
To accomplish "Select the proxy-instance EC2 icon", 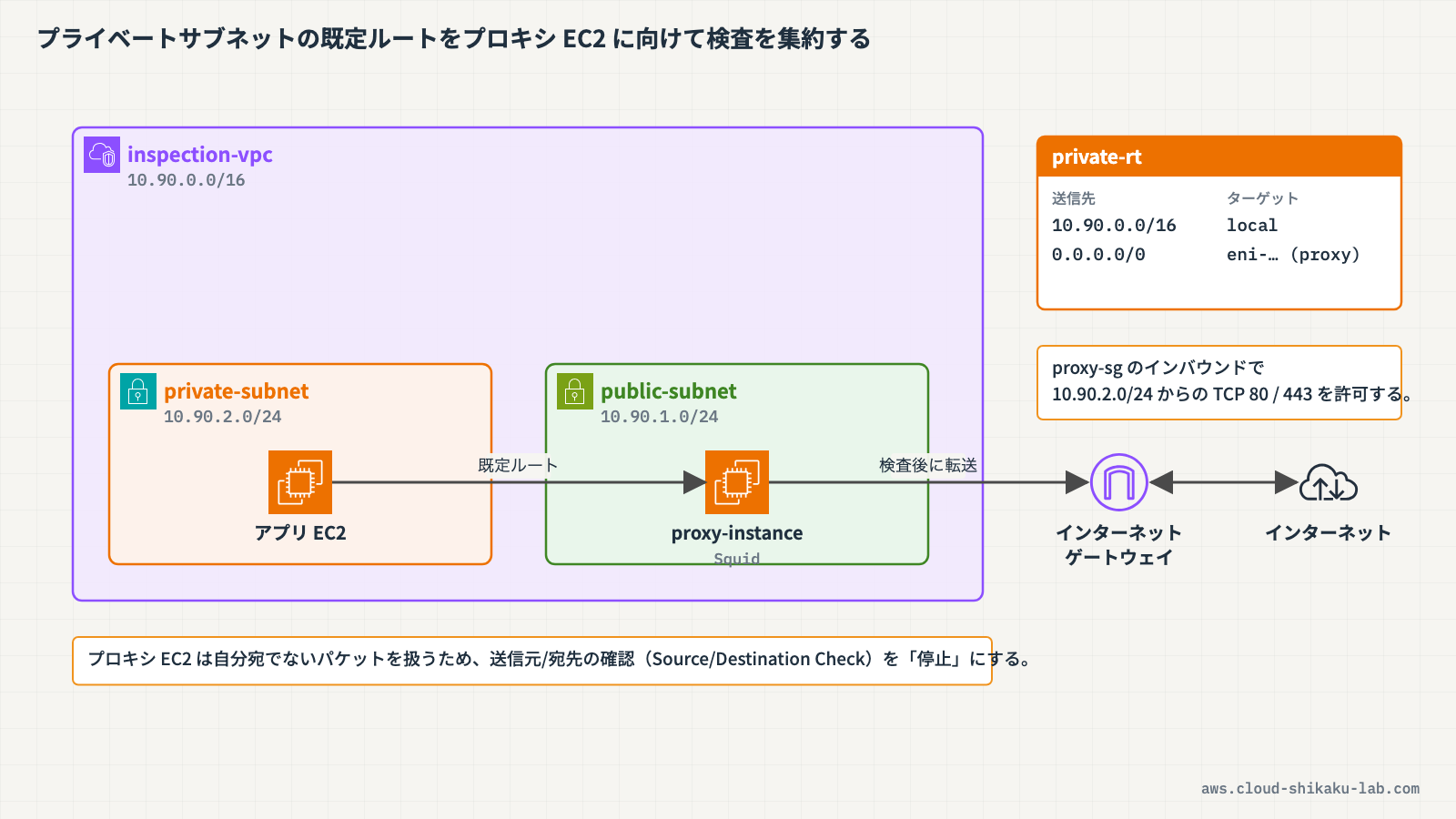I will pos(737,482).
